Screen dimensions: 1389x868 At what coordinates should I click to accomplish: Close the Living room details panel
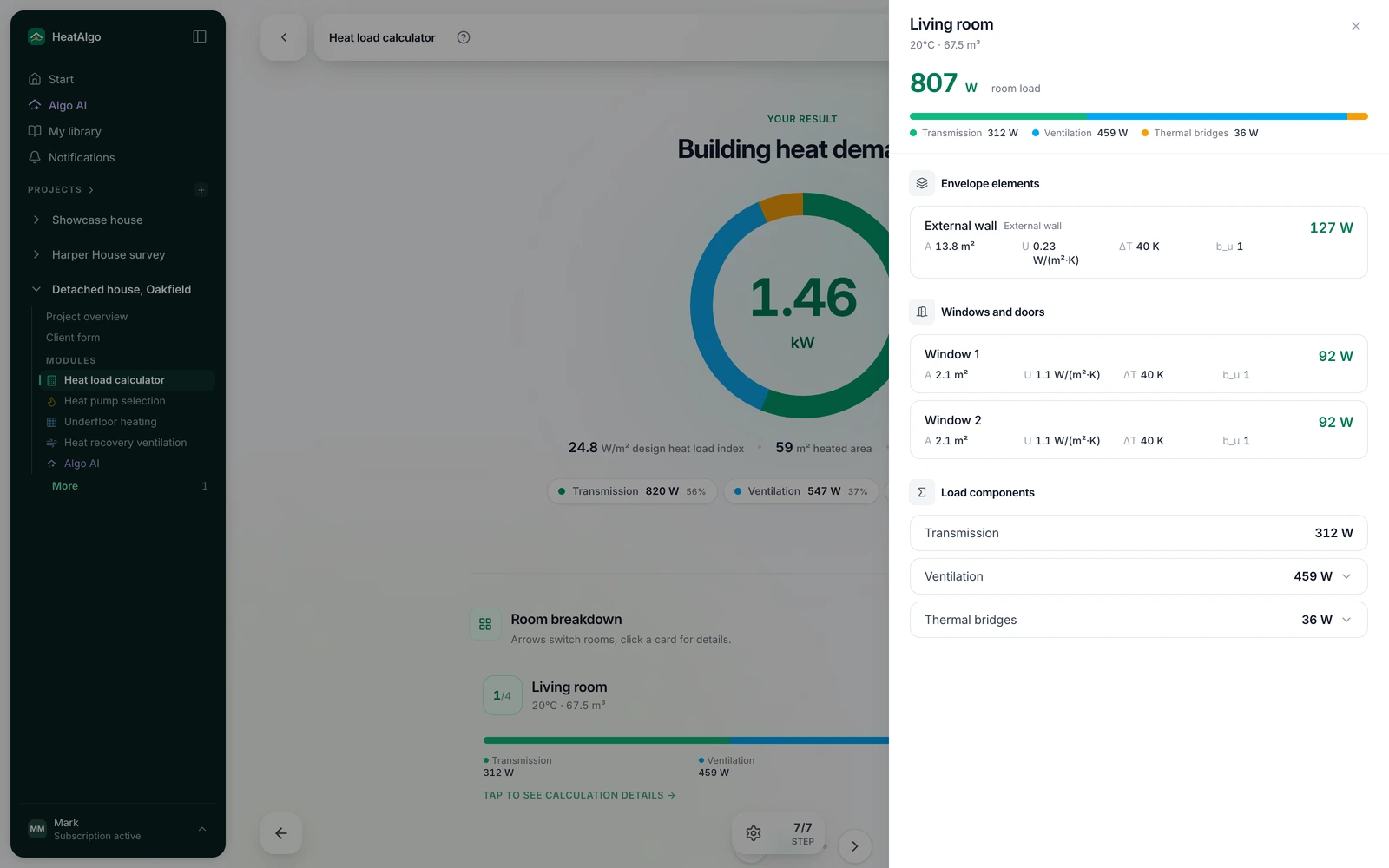pyautogui.click(x=1356, y=26)
